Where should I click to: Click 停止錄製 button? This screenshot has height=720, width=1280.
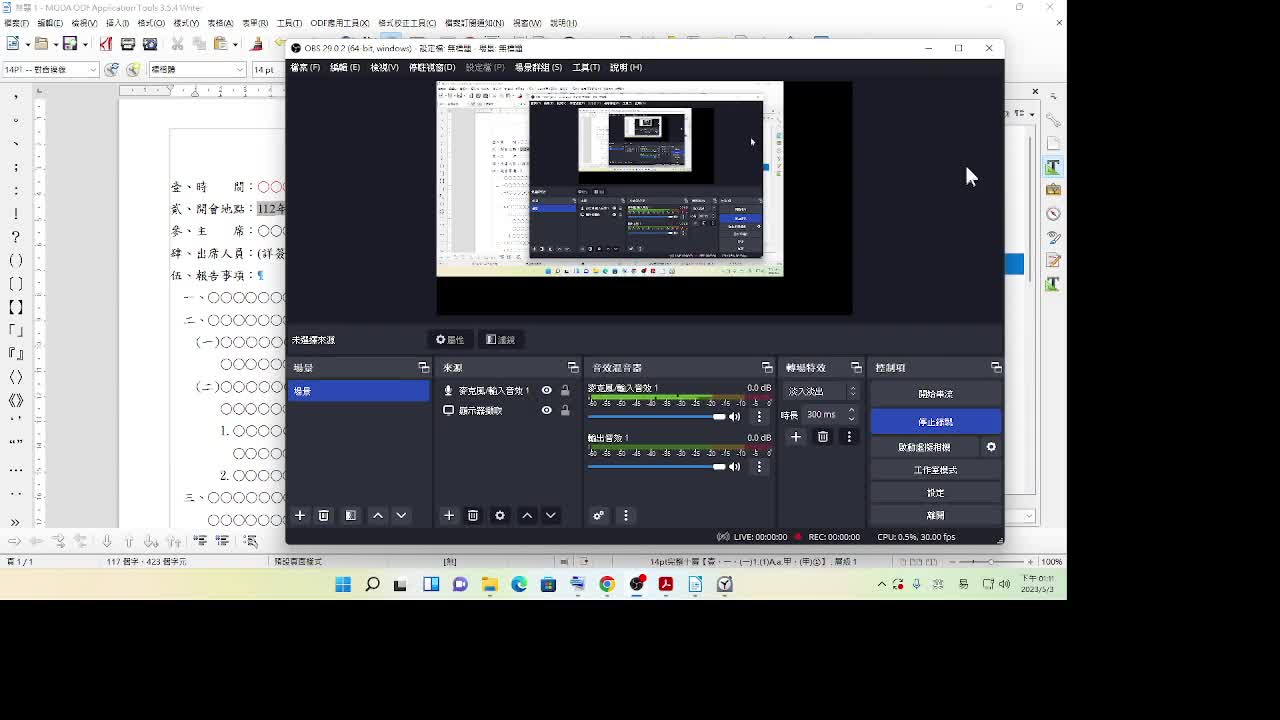click(935, 421)
